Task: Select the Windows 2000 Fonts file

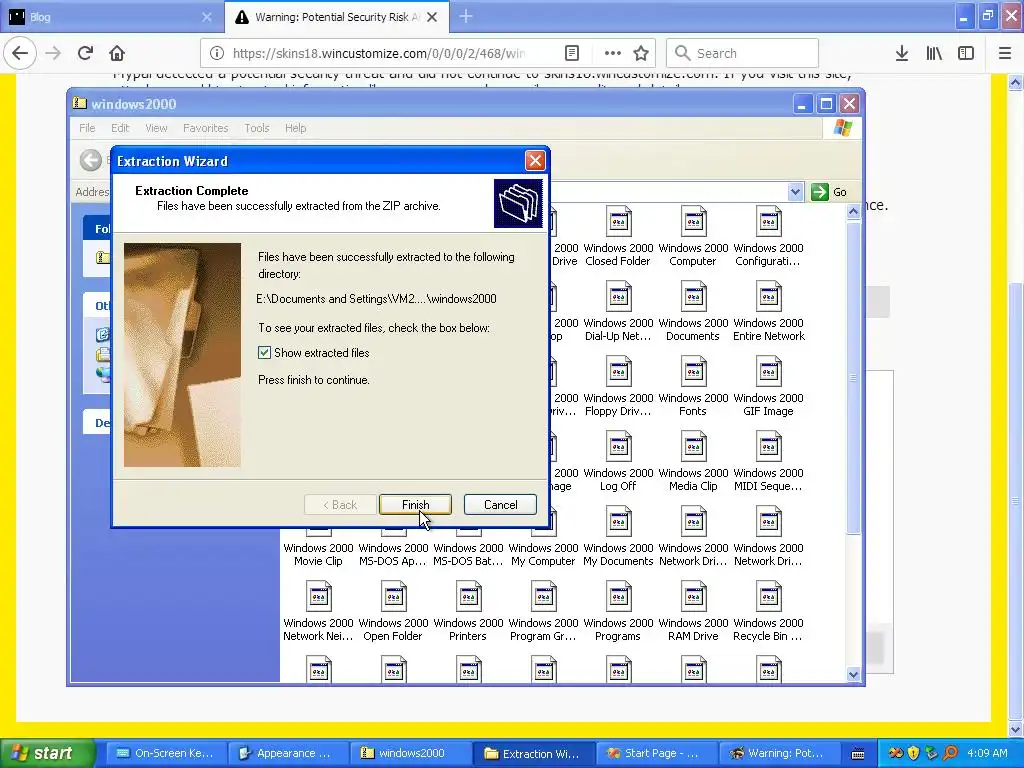Action: tap(693, 387)
